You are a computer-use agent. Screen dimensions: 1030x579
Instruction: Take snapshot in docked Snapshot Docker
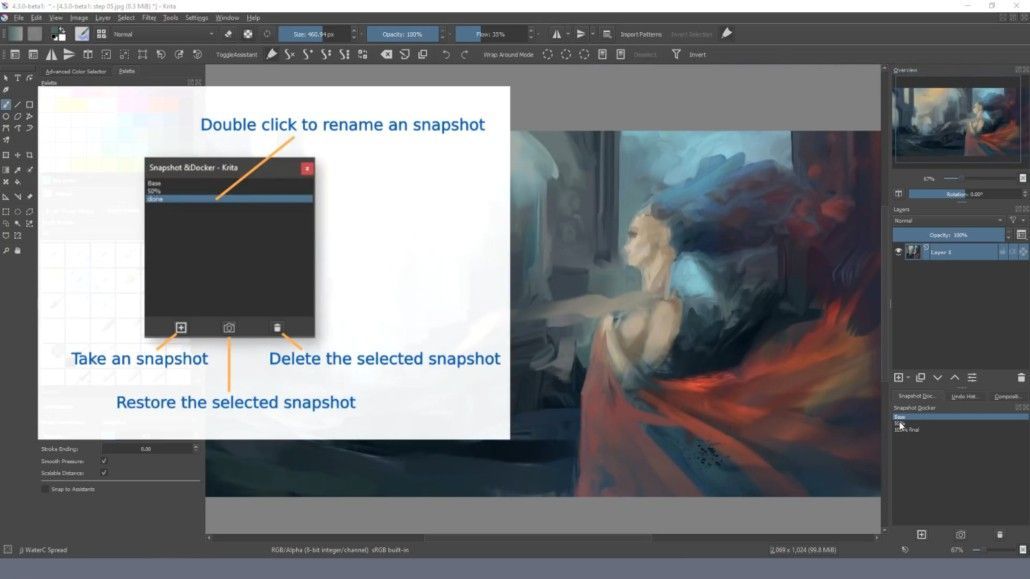[922, 534]
